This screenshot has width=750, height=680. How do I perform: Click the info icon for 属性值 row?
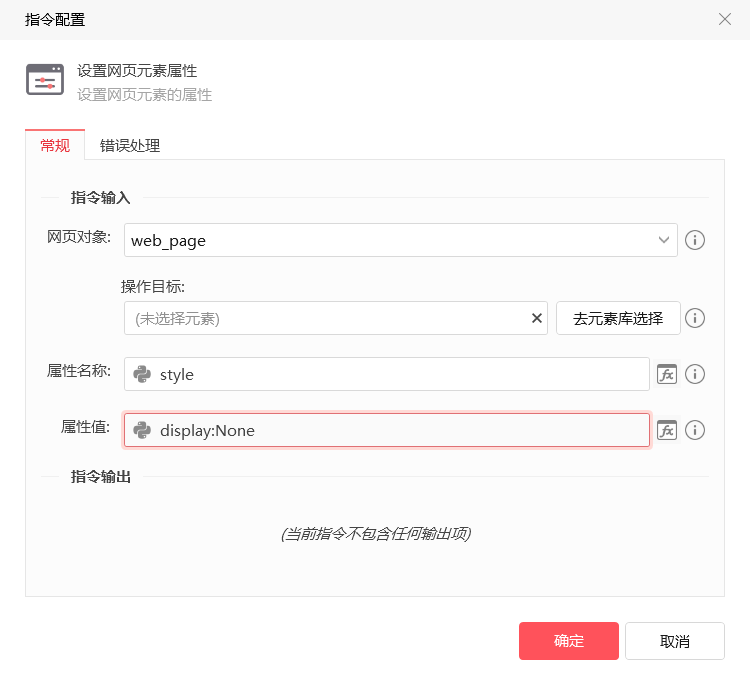pyautogui.click(x=695, y=430)
